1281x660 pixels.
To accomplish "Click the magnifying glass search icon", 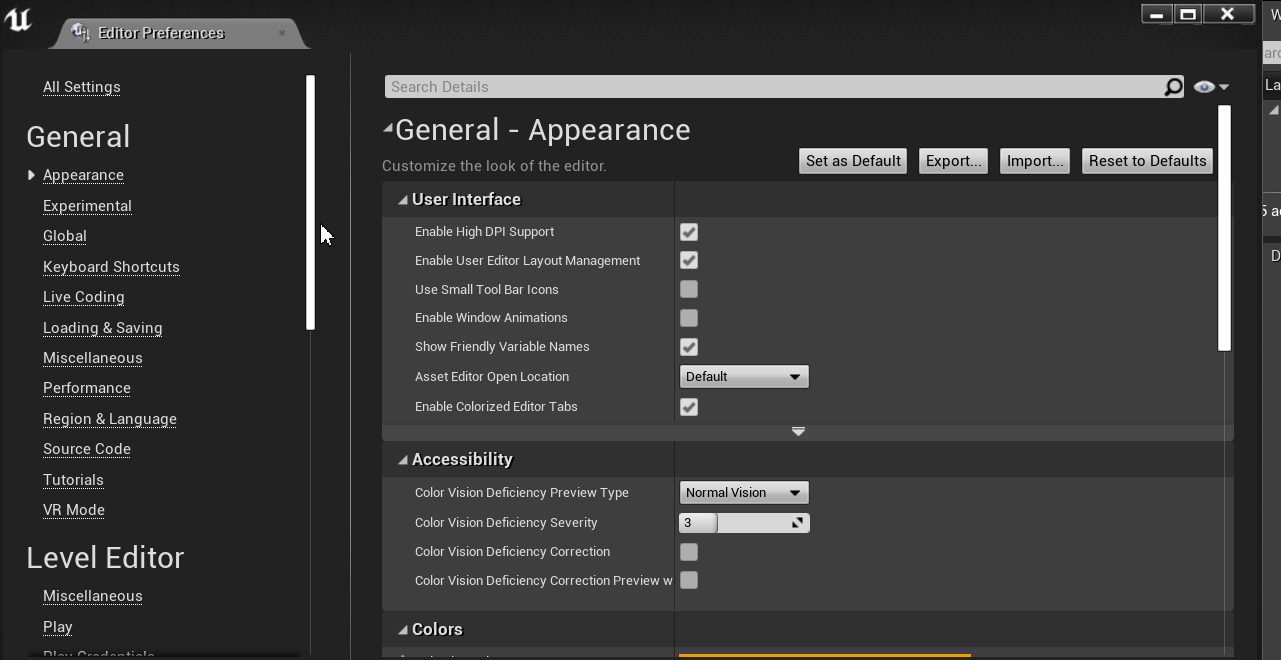I will [1171, 87].
